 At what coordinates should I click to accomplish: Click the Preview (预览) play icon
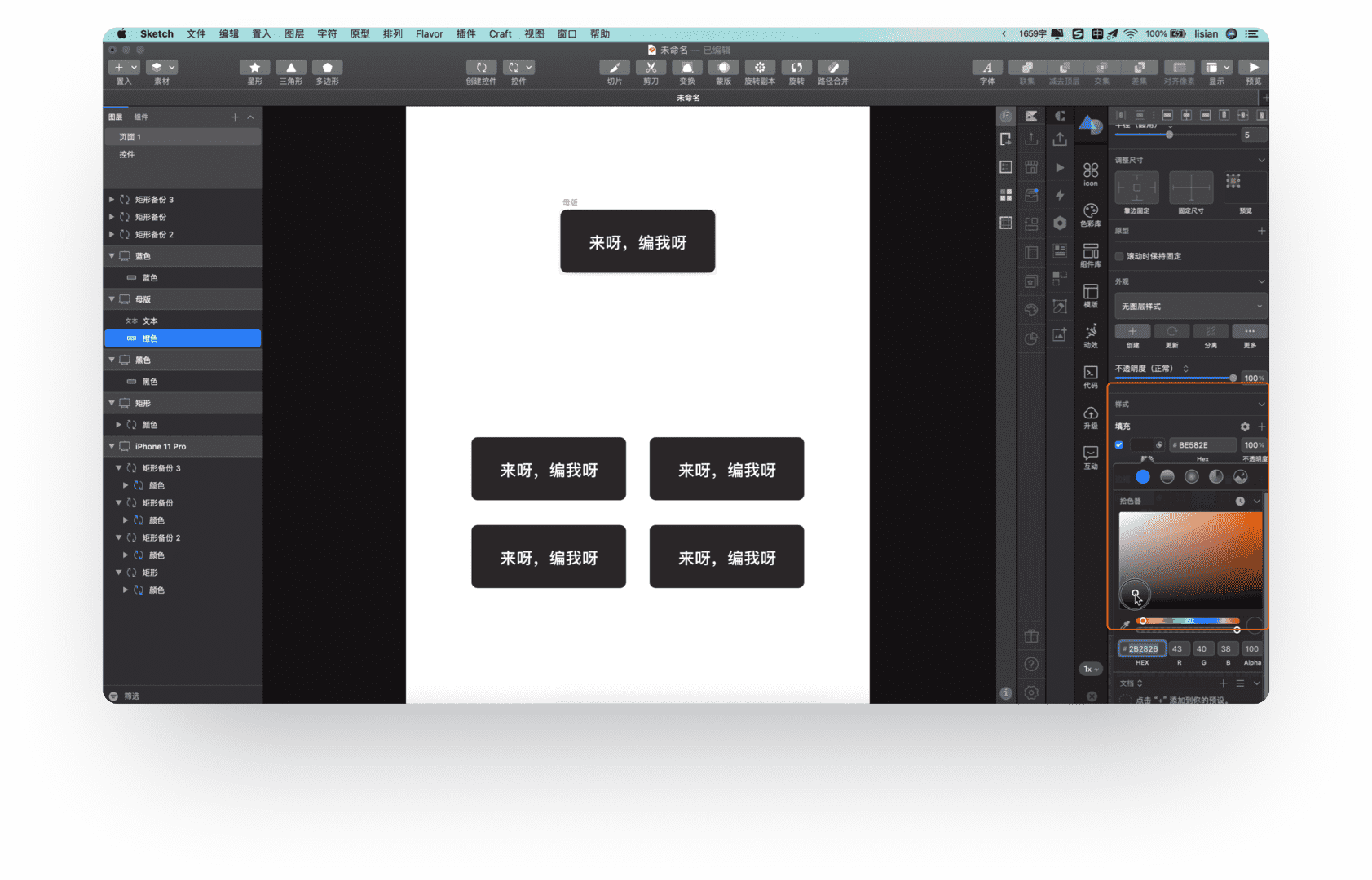[x=1253, y=68]
